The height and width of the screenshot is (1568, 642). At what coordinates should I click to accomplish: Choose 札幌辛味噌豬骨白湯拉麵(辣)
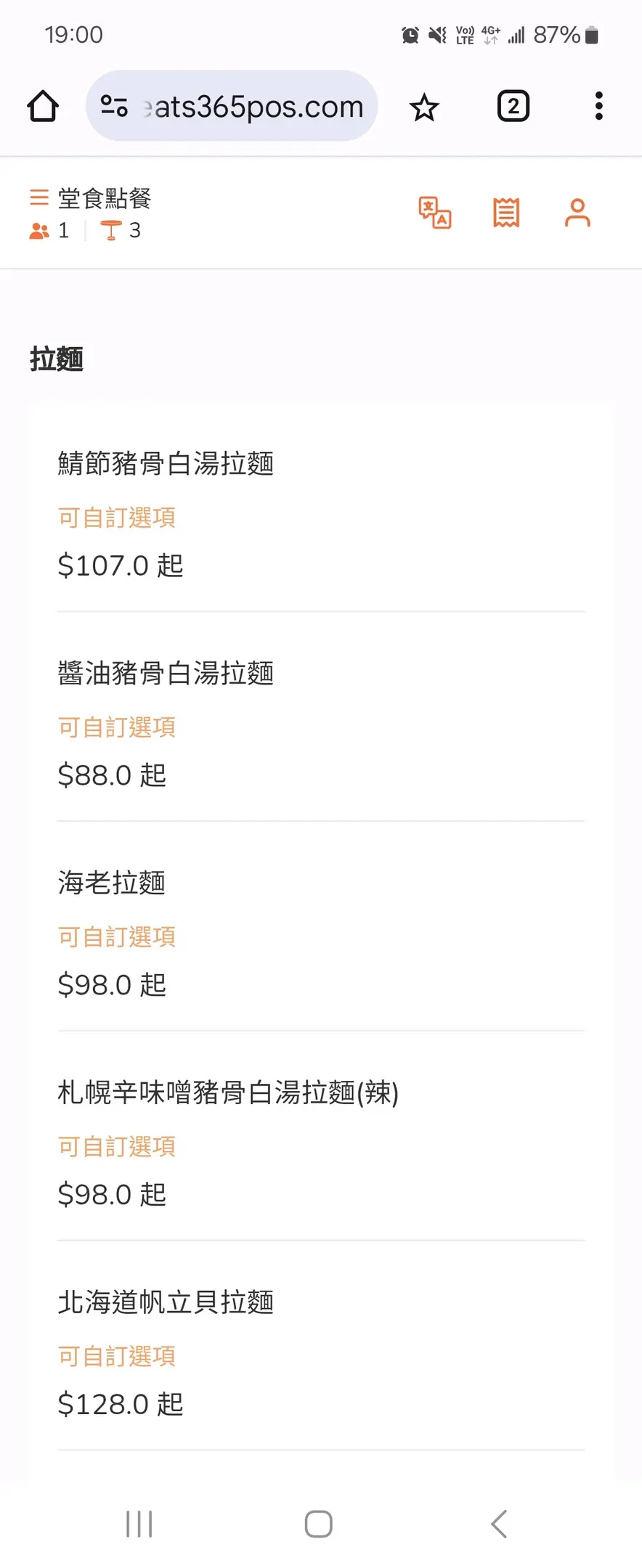228,1093
